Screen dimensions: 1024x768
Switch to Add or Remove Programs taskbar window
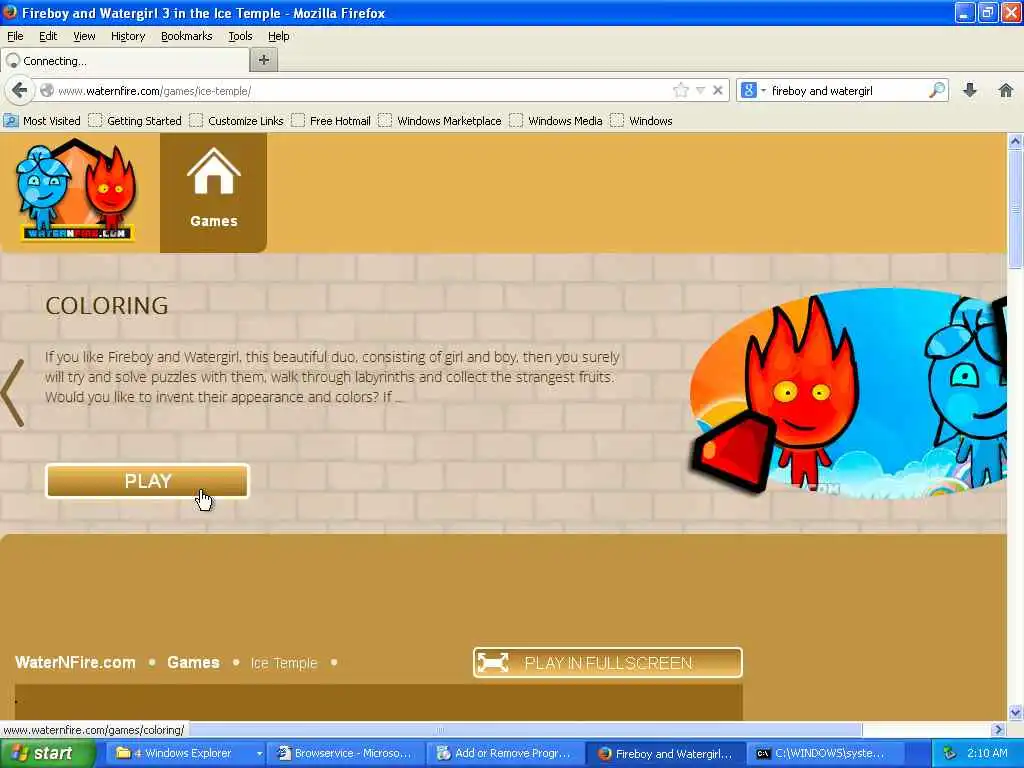click(506, 754)
